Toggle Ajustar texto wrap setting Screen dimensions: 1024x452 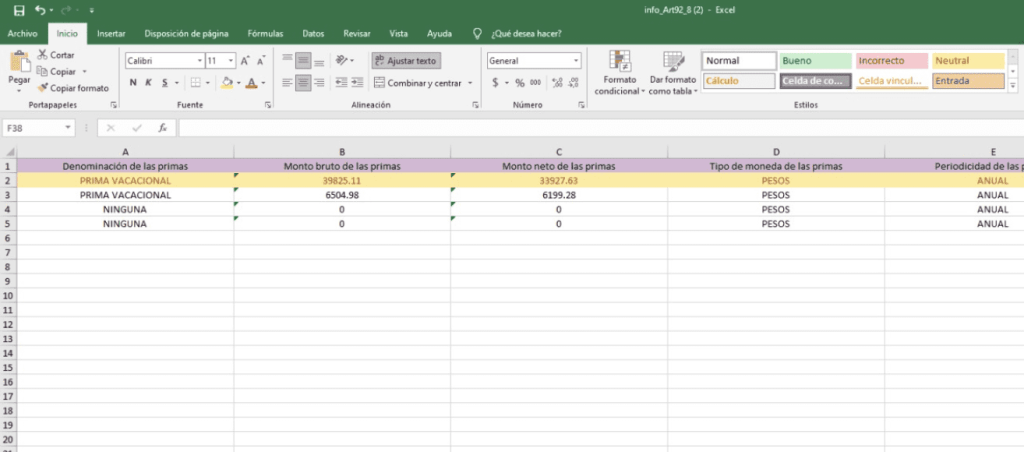pyautogui.click(x=405, y=61)
